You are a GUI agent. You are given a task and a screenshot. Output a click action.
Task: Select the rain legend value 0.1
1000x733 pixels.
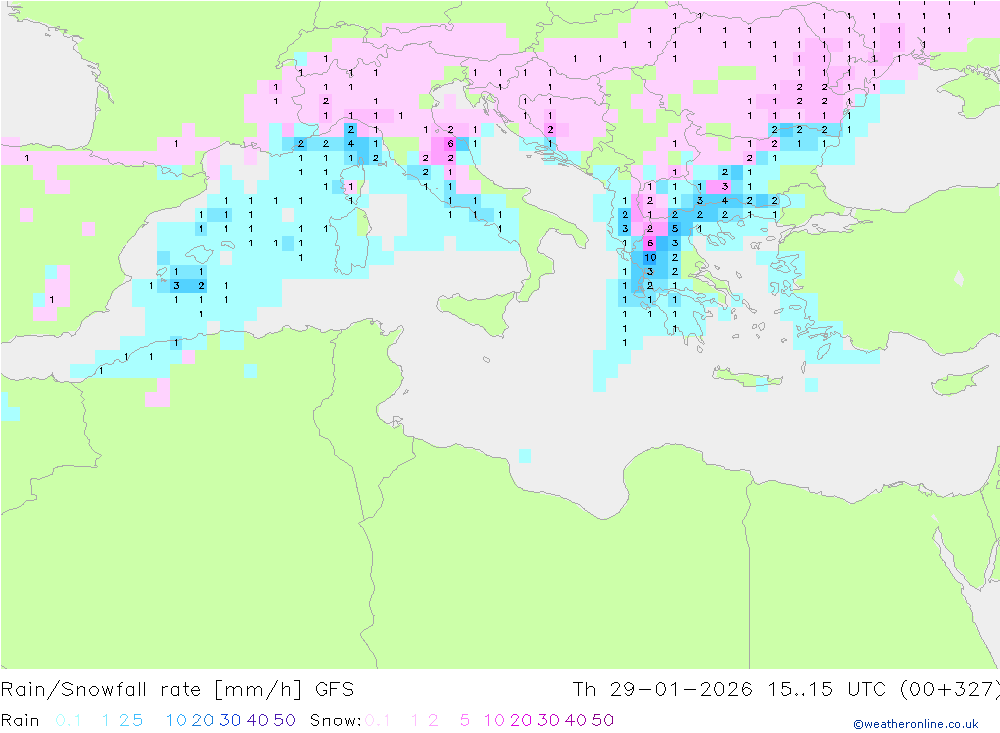(68, 720)
